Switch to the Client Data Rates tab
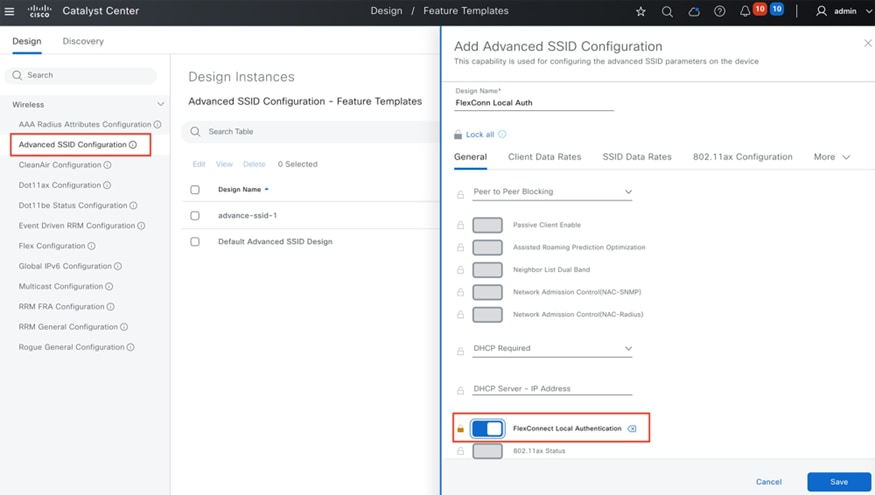 click(x=544, y=157)
